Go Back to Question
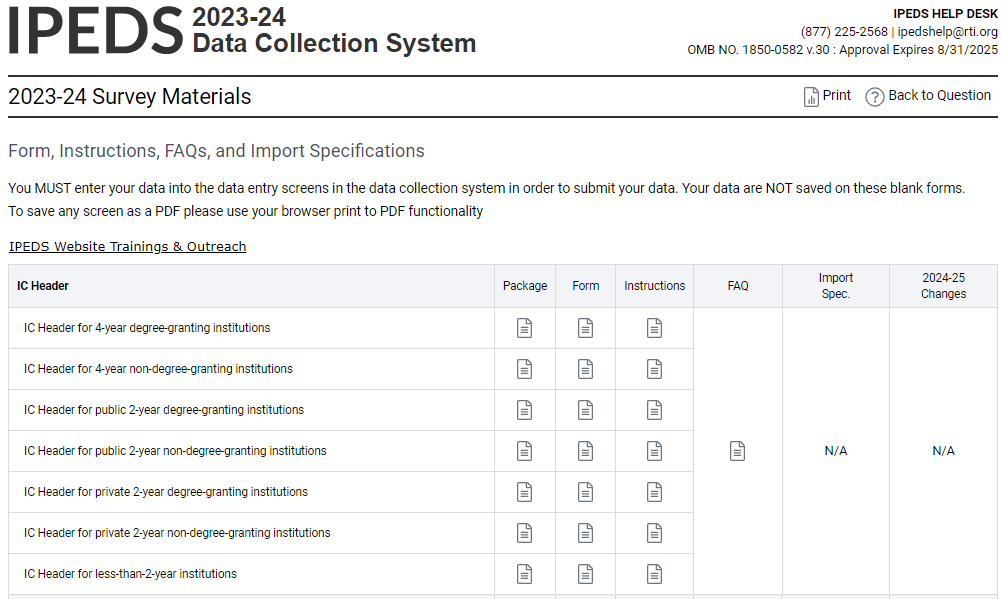This screenshot has height=599, width=1002. click(x=928, y=96)
